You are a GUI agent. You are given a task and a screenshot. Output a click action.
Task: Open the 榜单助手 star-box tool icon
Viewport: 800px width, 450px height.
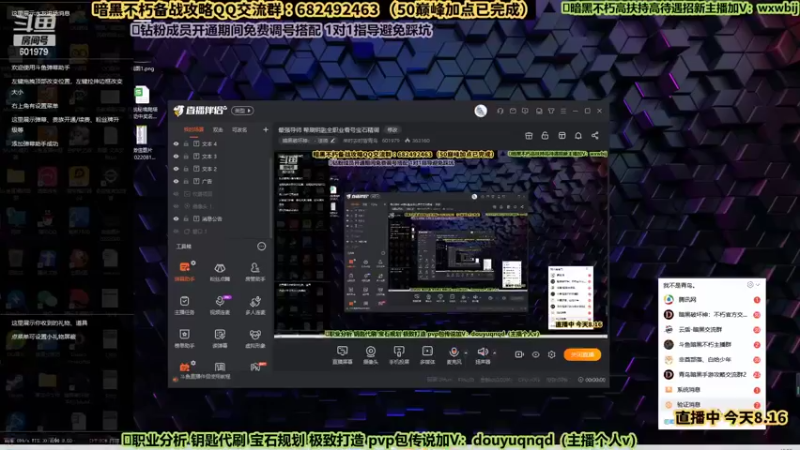pyautogui.click(x=184, y=338)
